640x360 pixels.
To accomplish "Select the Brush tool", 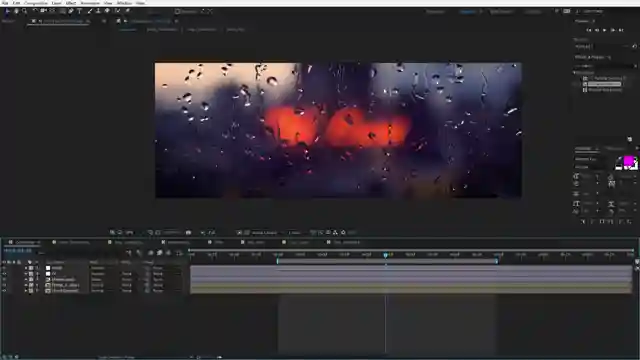I will point(89,11).
